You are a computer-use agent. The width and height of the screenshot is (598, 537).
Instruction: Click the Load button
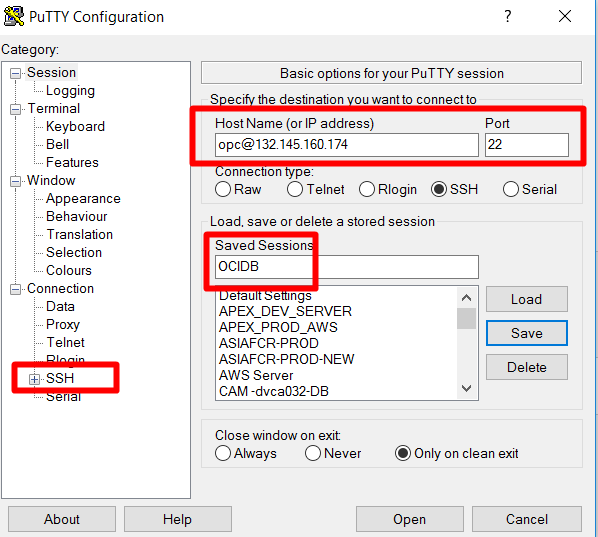point(527,299)
